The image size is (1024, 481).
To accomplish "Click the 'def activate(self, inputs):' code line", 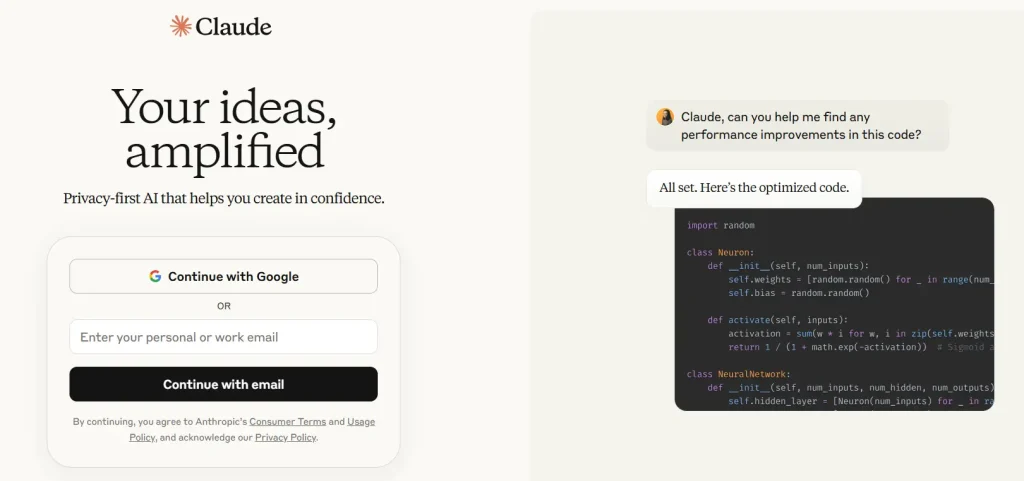I will pos(777,320).
